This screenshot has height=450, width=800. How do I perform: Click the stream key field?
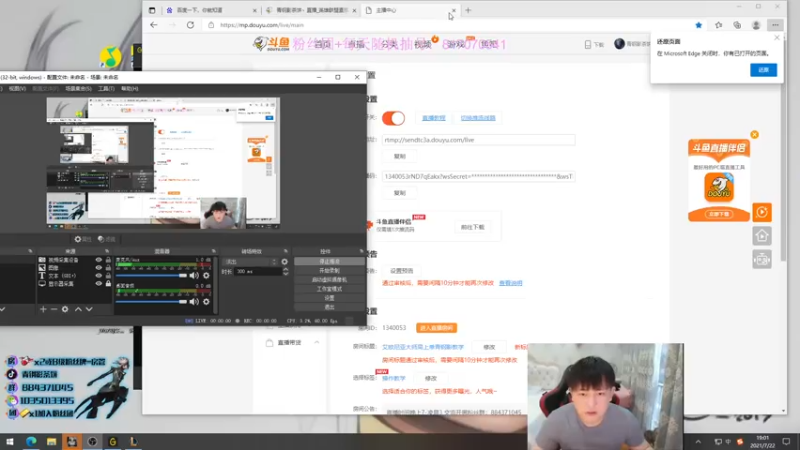[x=479, y=177]
